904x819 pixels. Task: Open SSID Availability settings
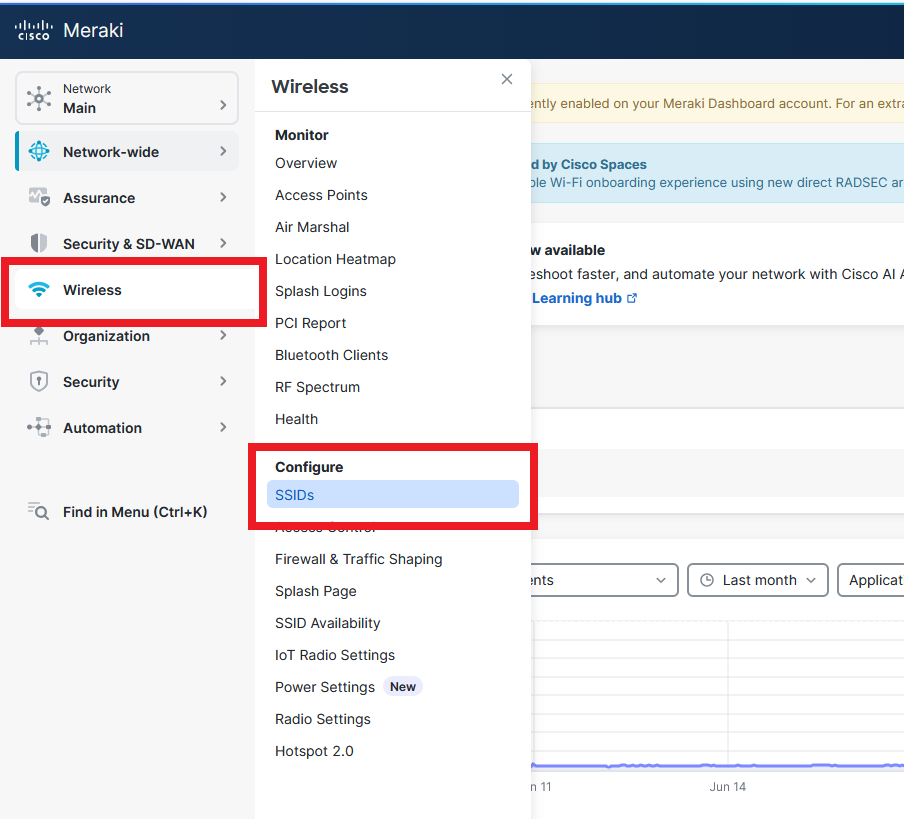click(x=327, y=623)
